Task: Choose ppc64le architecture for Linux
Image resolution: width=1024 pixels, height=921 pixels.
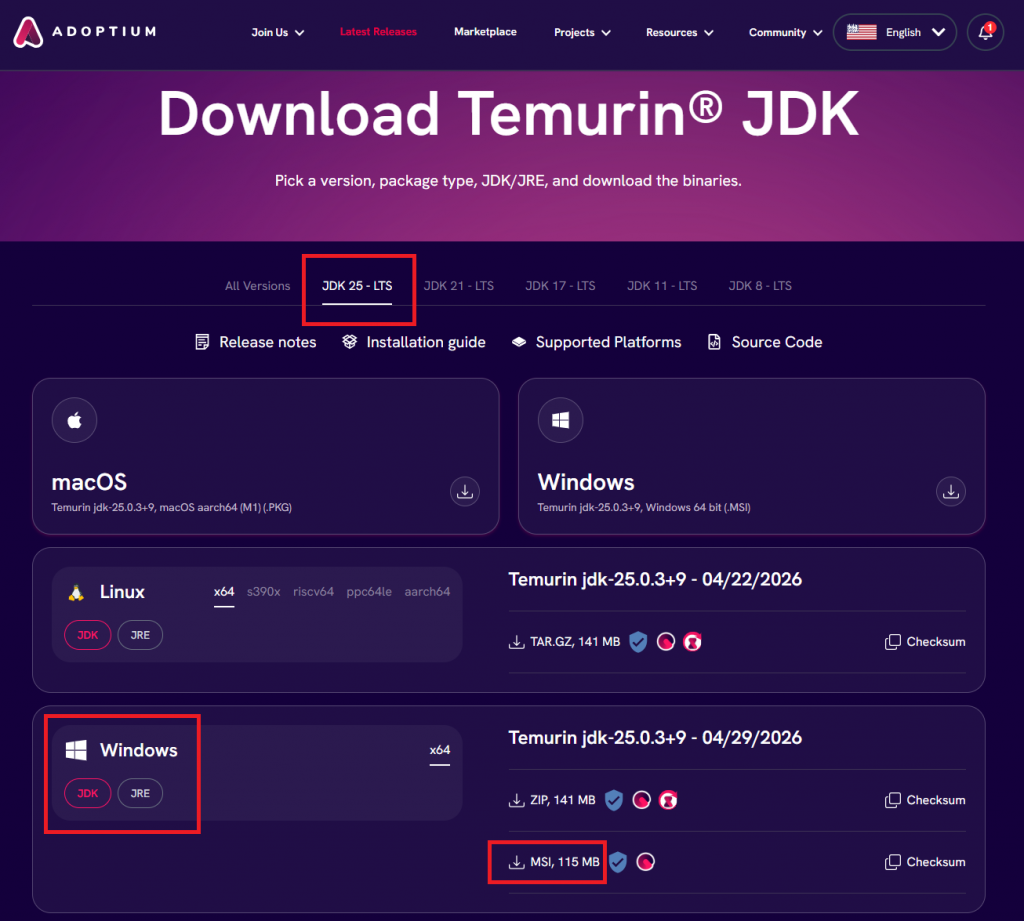Action: [369, 592]
